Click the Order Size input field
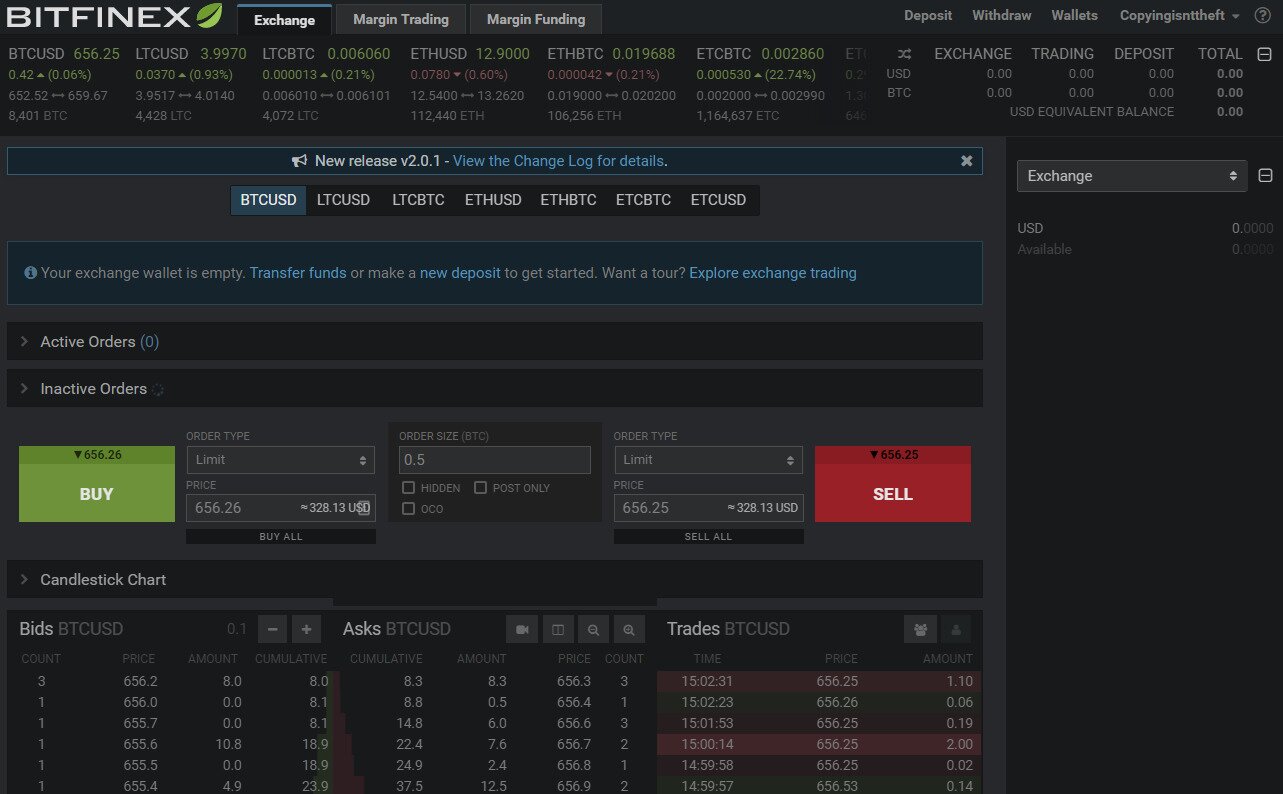Viewport: 1283px width, 794px height. pyautogui.click(x=495, y=460)
